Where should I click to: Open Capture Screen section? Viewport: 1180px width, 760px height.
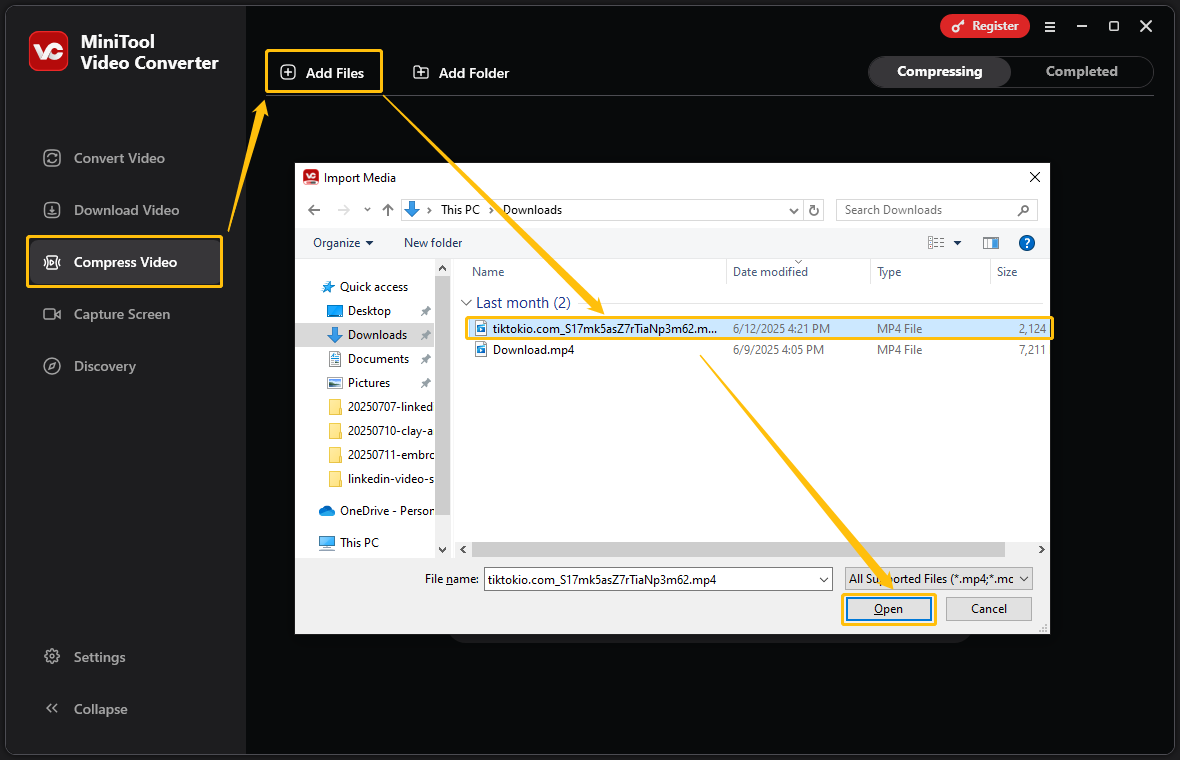122,314
